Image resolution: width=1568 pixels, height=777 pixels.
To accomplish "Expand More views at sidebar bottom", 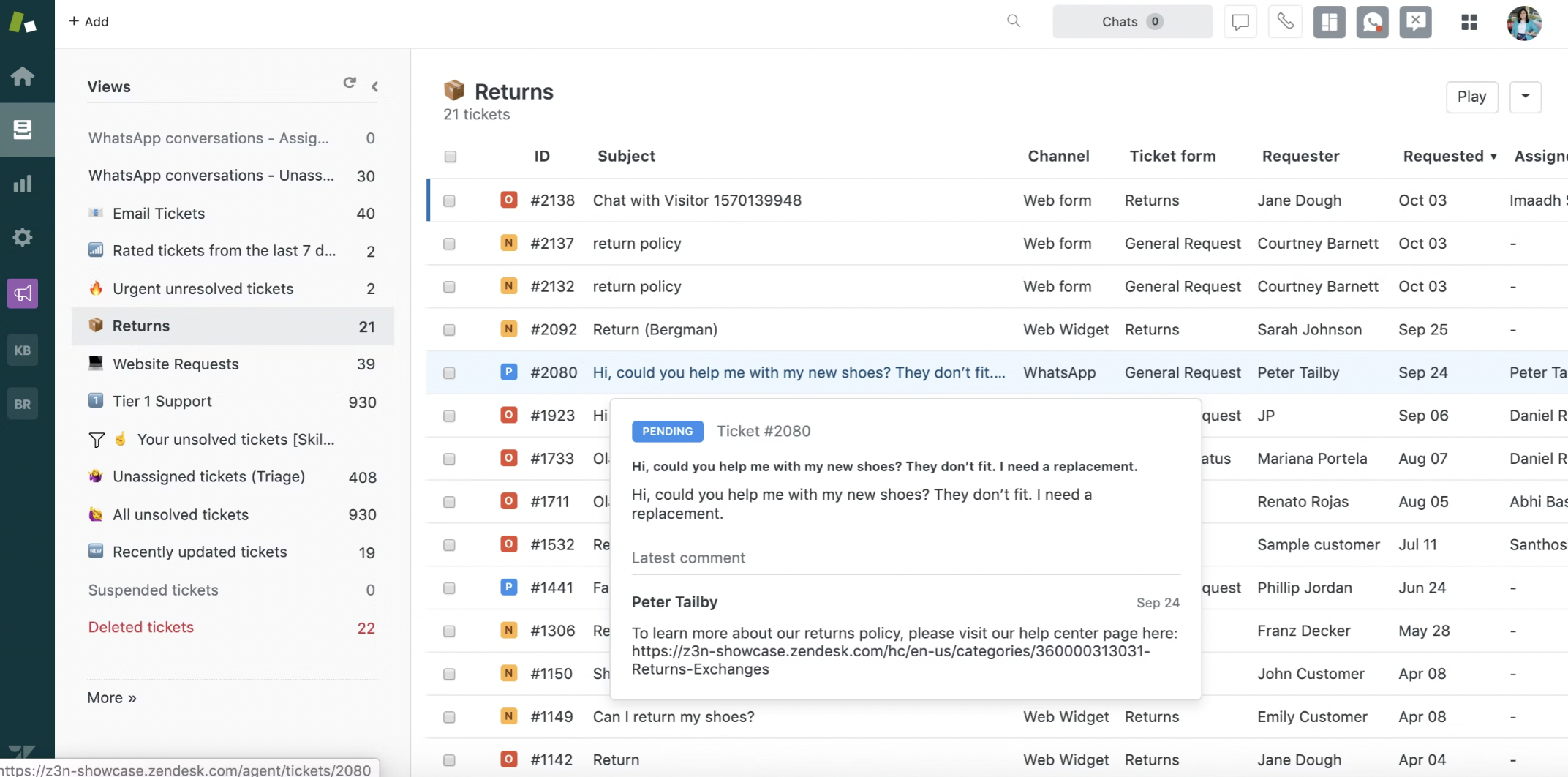I will click(x=111, y=697).
